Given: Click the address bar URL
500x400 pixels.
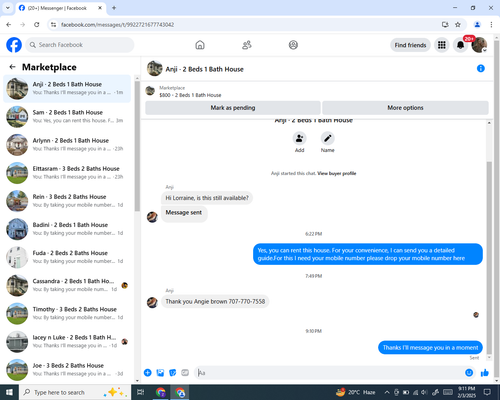Looking at the screenshot, I should tap(117, 25).
